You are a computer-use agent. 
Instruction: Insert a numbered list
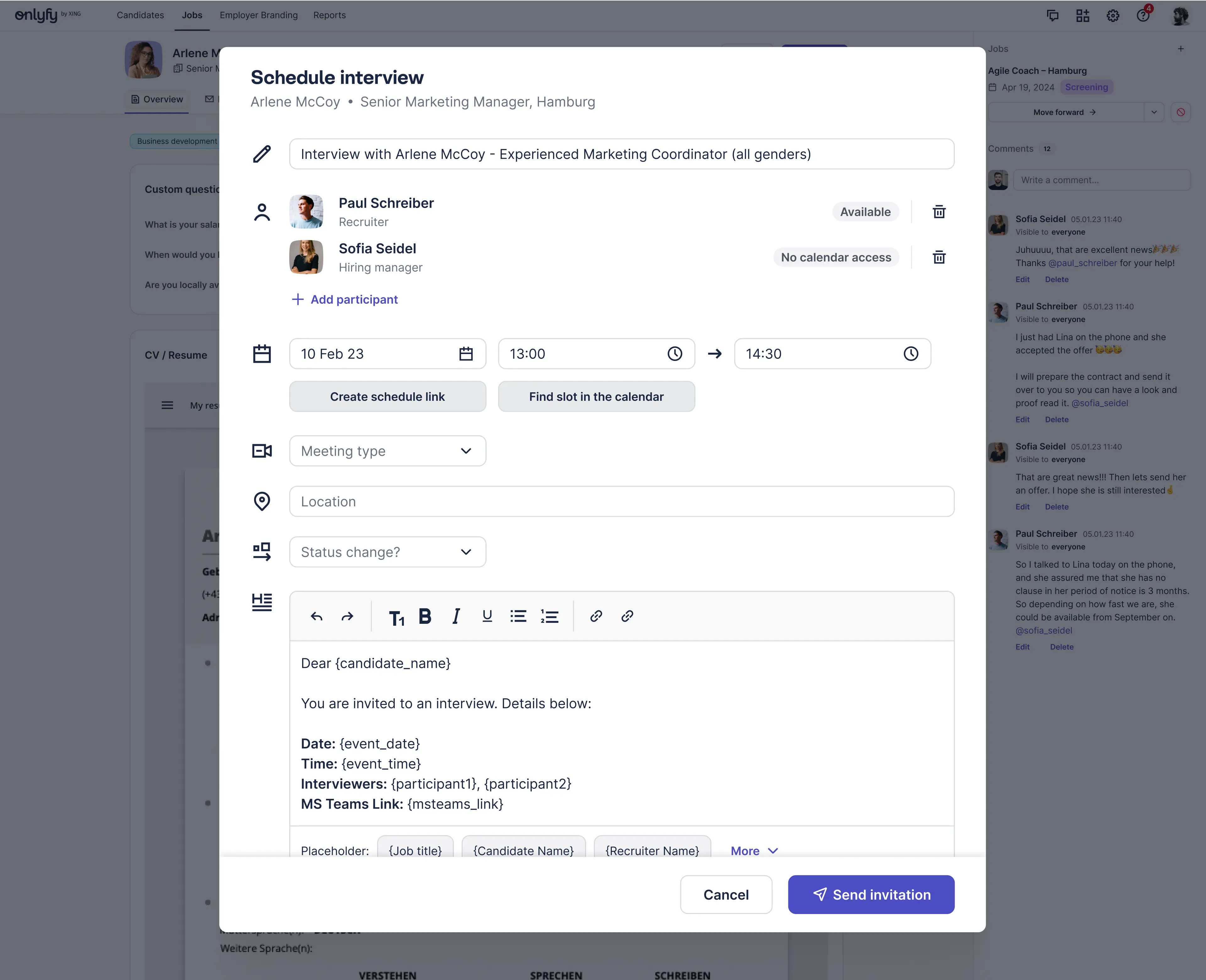tap(549, 617)
